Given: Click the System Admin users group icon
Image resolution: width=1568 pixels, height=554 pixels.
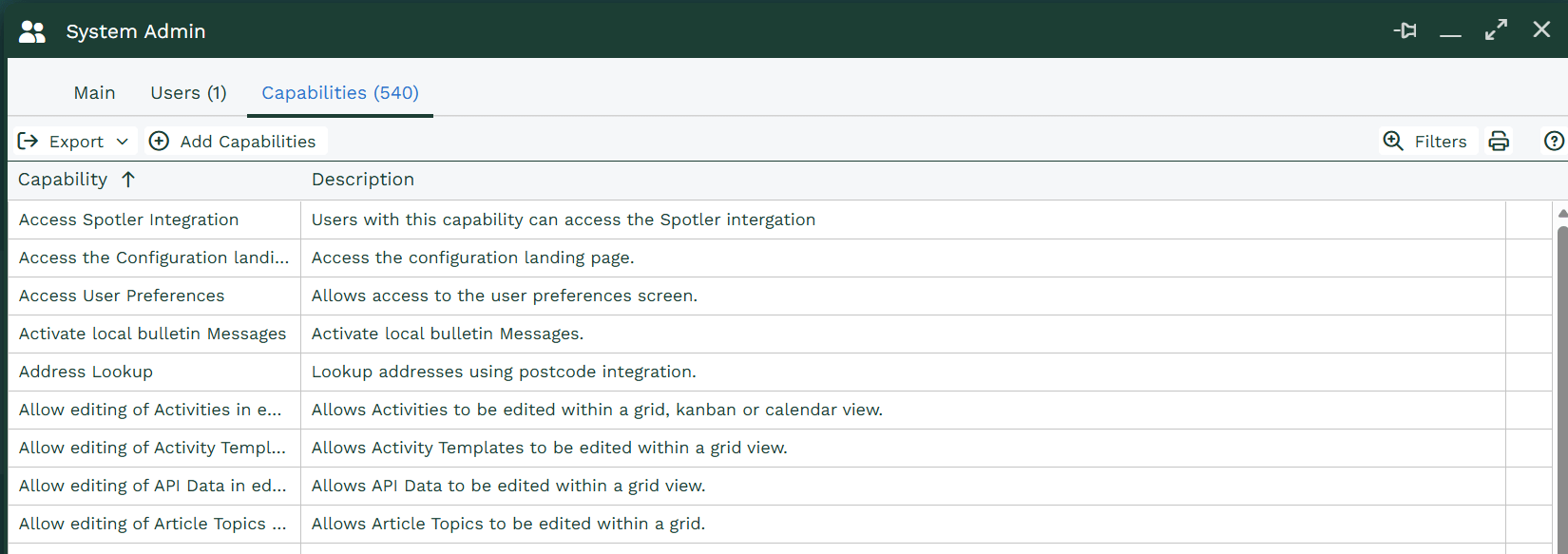Looking at the screenshot, I should tap(32, 31).
